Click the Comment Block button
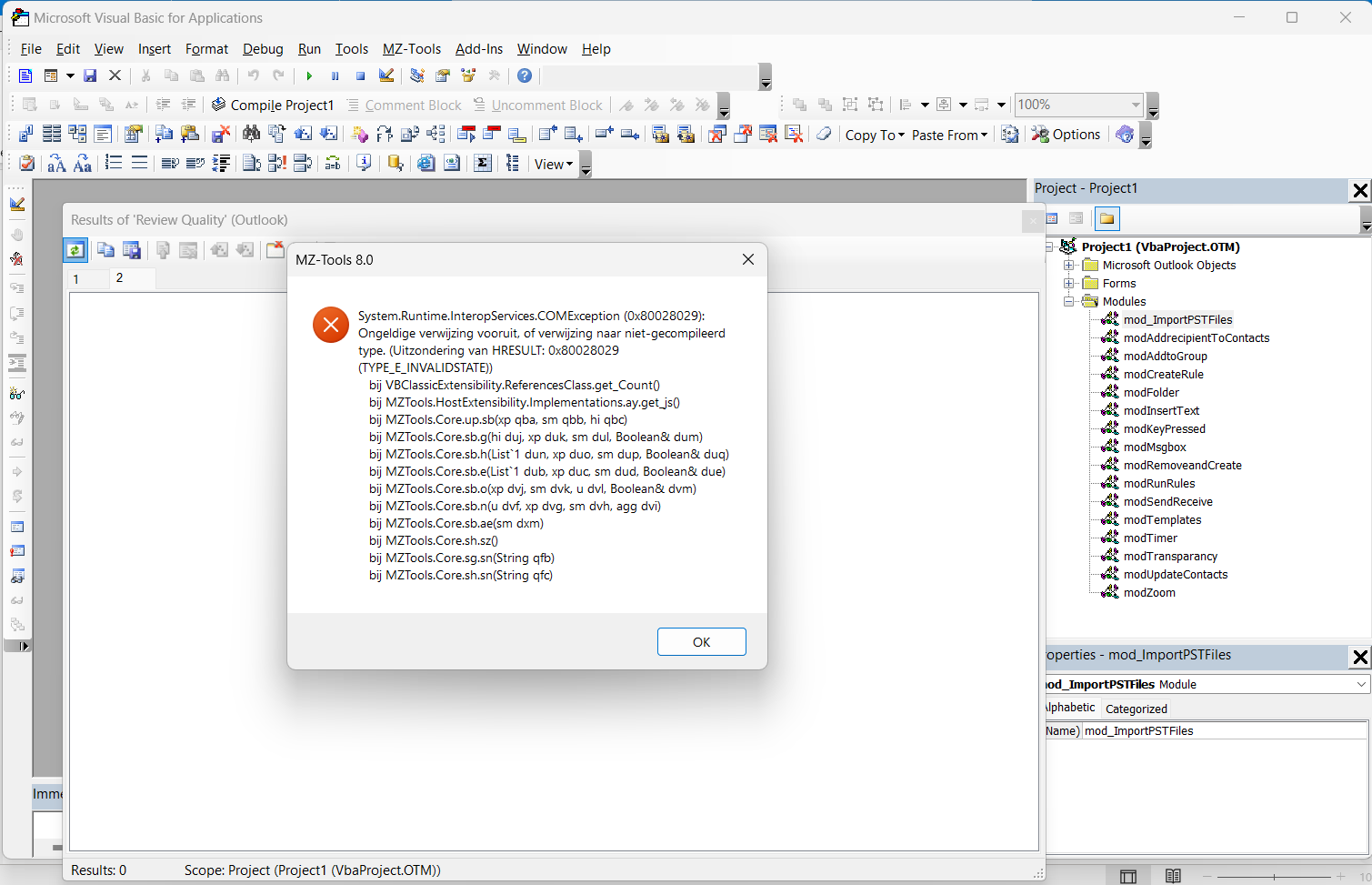The width and height of the screenshot is (1372, 885). tap(405, 106)
